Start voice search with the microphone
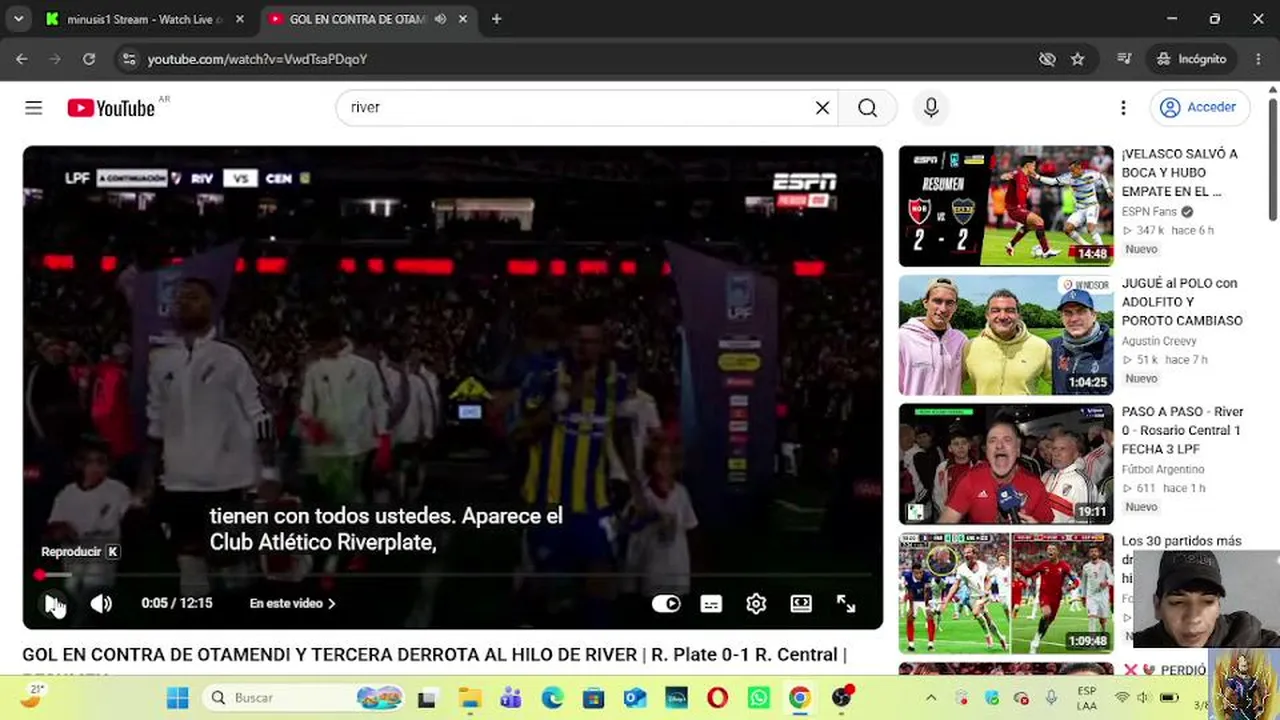The height and width of the screenshot is (720, 1280). point(931,108)
